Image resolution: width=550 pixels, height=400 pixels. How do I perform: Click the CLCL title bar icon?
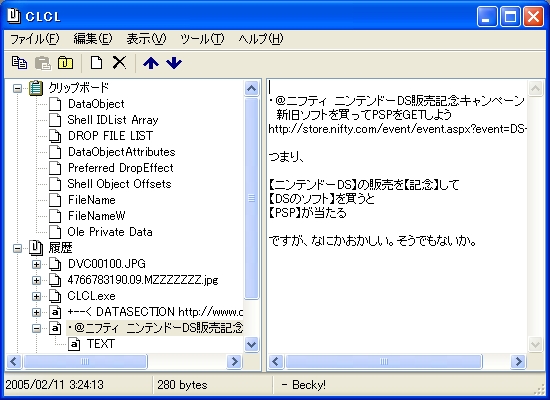(14, 16)
